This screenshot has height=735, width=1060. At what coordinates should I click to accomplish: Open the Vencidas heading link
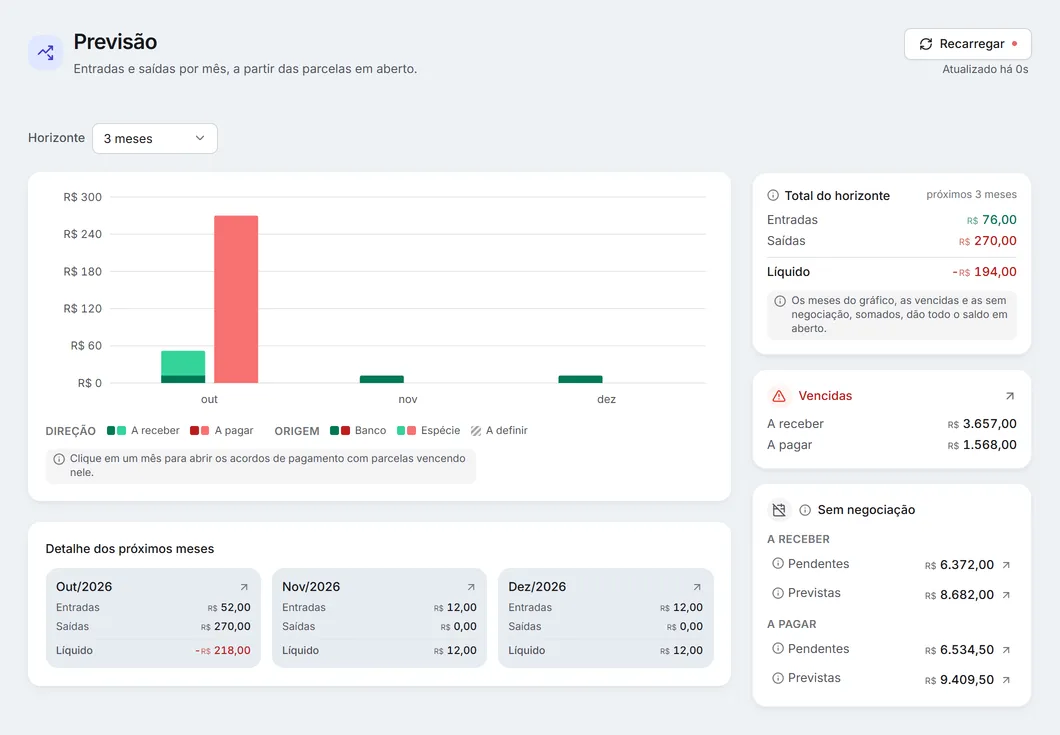coord(825,396)
